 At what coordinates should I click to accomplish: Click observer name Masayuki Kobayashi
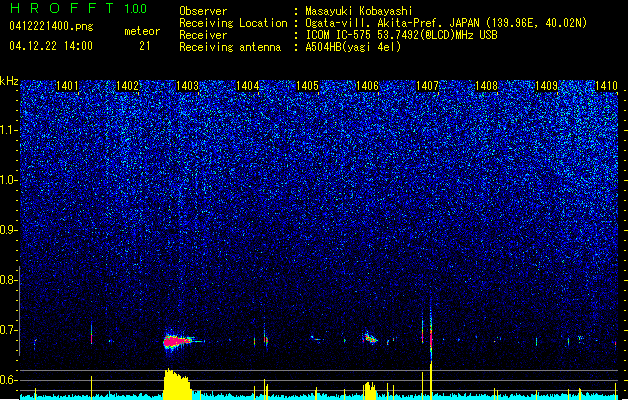coord(359,11)
